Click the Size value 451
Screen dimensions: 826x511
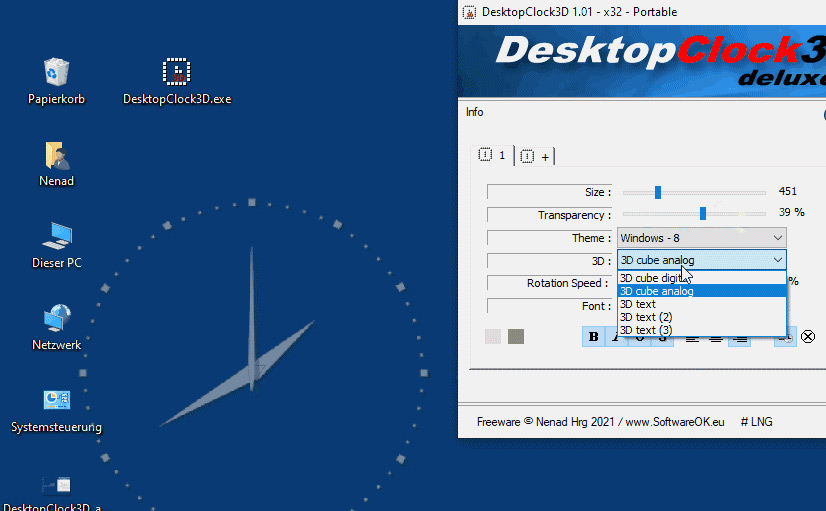788,191
